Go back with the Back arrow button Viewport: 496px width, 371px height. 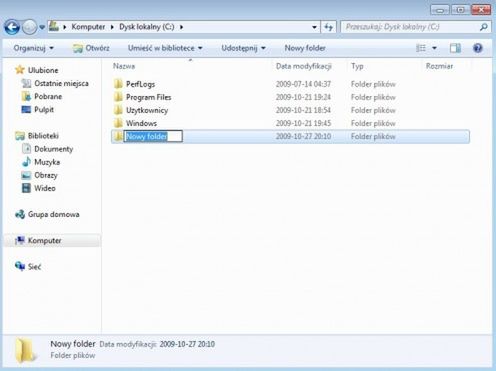coord(12,27)
